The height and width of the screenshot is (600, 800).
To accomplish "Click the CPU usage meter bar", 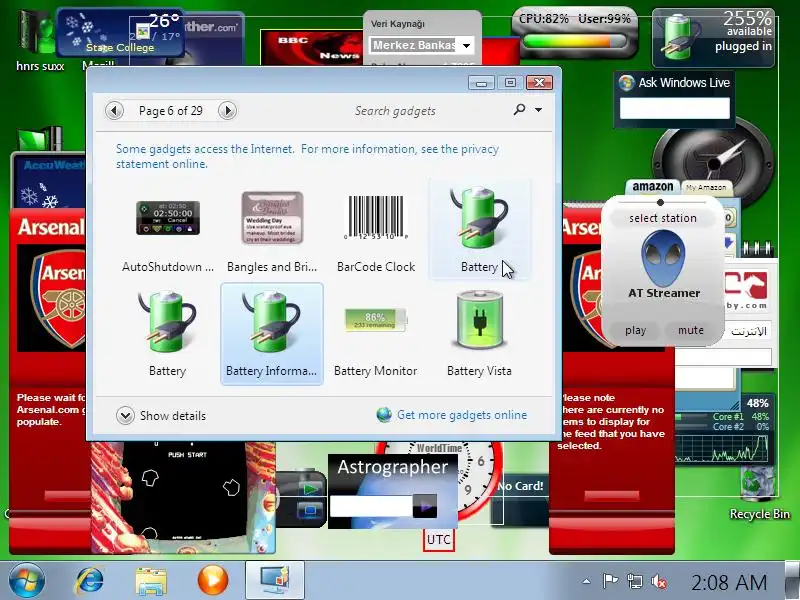I will point(574,41).
